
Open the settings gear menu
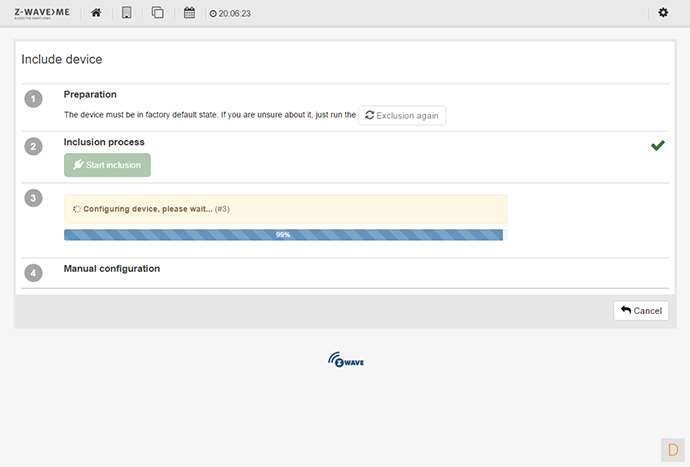pyautogui.click(x=663, y=12)
